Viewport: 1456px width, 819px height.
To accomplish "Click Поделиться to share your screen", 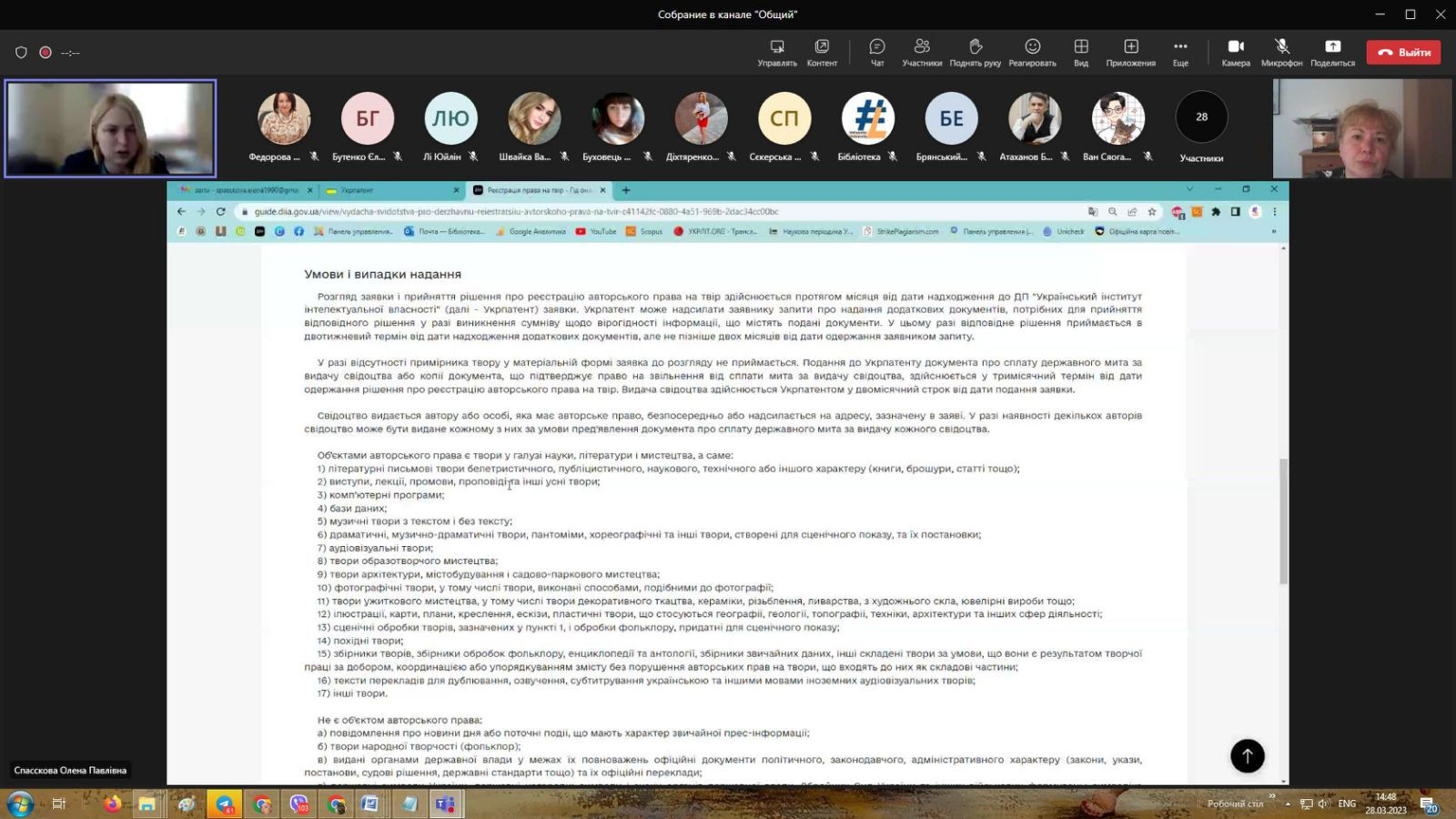I will [x=1333, y=52].
